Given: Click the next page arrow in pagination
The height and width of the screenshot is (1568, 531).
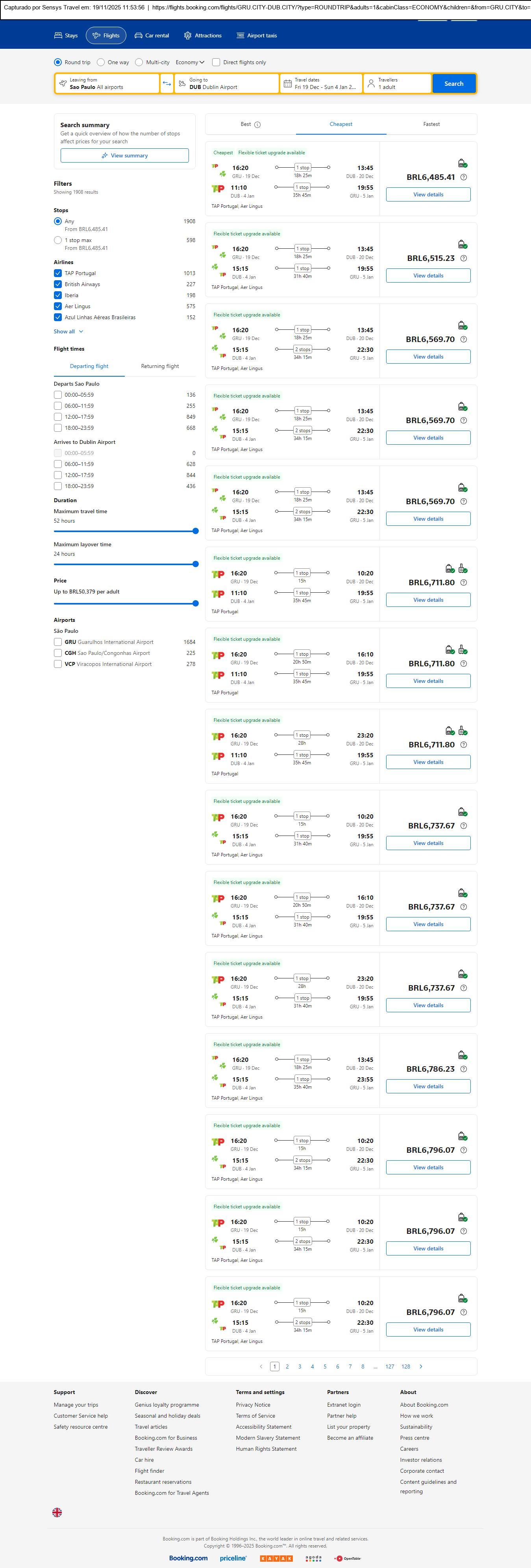Looking at the screenshot, I should click(x=421, y=1366).
